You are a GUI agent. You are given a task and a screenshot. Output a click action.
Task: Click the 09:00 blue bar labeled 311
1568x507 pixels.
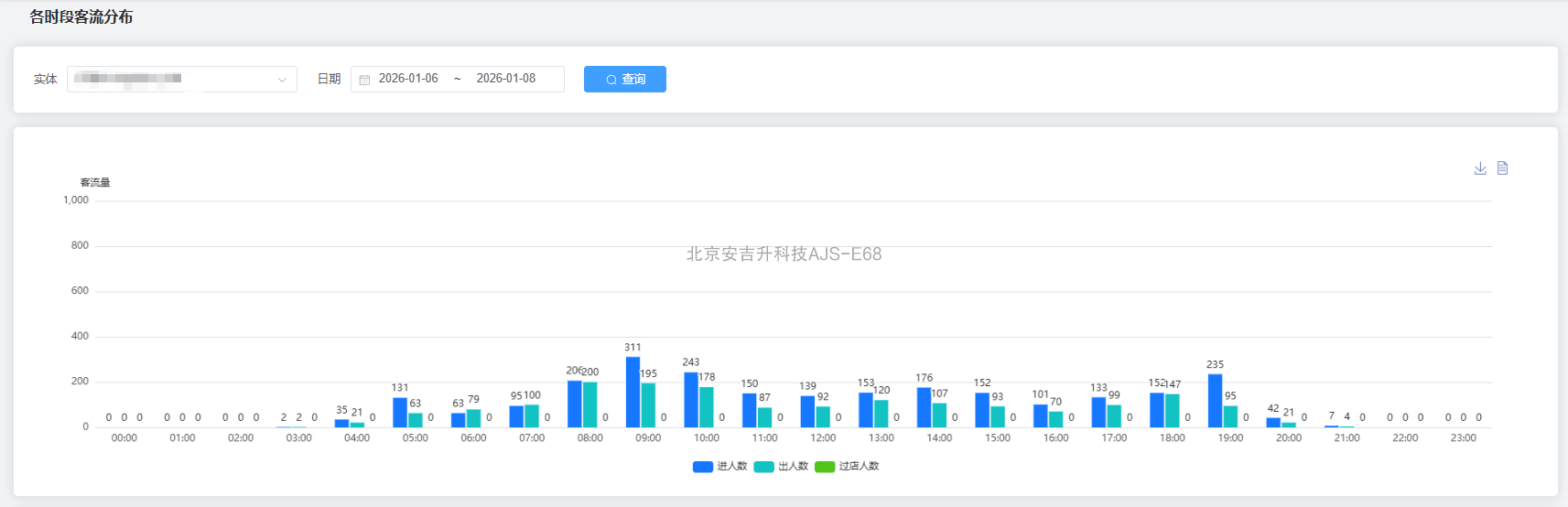(x=633, y=393)
